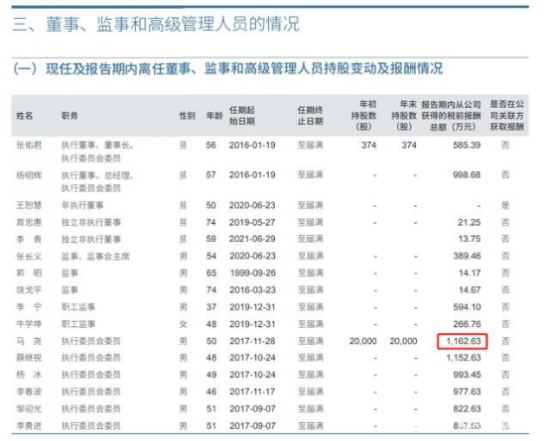Select the start date 2021-06-29

point(253,239)
